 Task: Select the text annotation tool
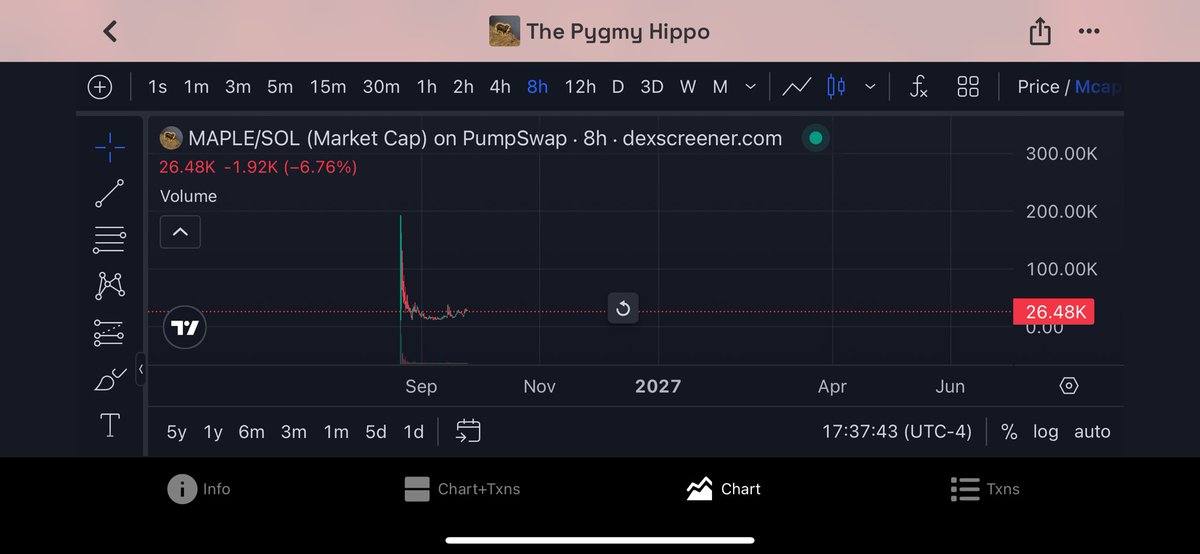(110, 425)
